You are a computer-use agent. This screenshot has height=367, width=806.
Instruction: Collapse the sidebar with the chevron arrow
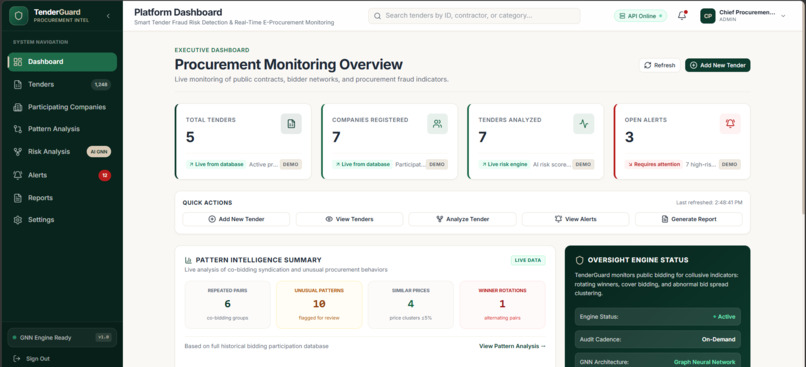108,16
